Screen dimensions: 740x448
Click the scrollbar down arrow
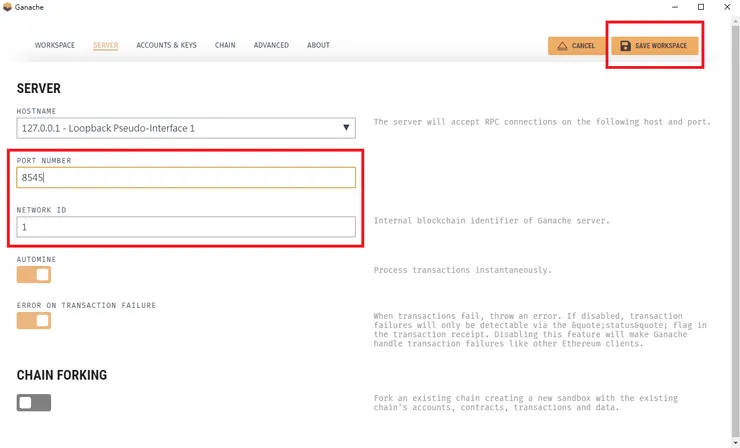(x=736, y=443)
